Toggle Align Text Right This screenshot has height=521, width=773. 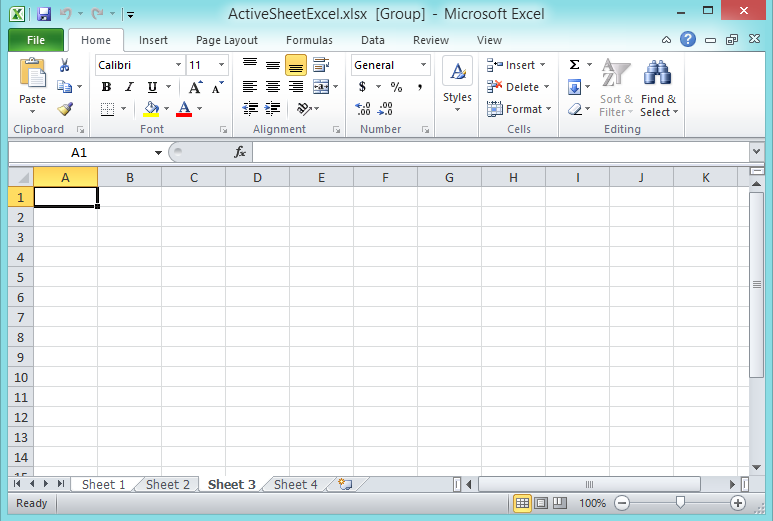296,87
